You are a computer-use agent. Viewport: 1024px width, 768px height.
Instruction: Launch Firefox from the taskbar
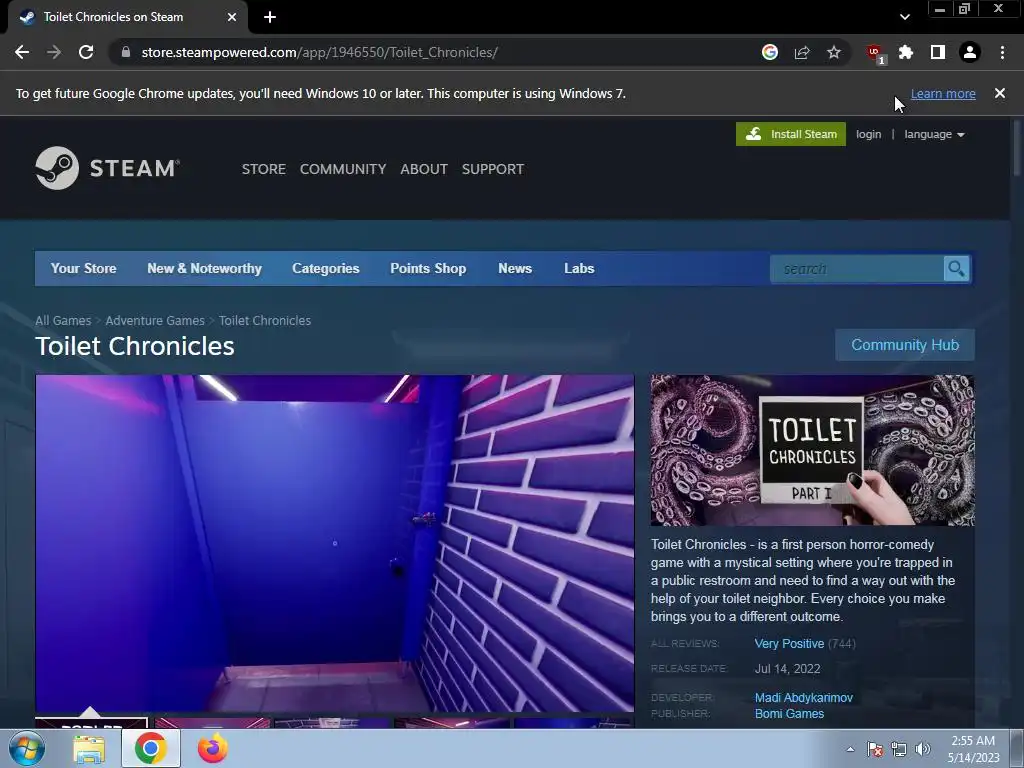(212, 748)
